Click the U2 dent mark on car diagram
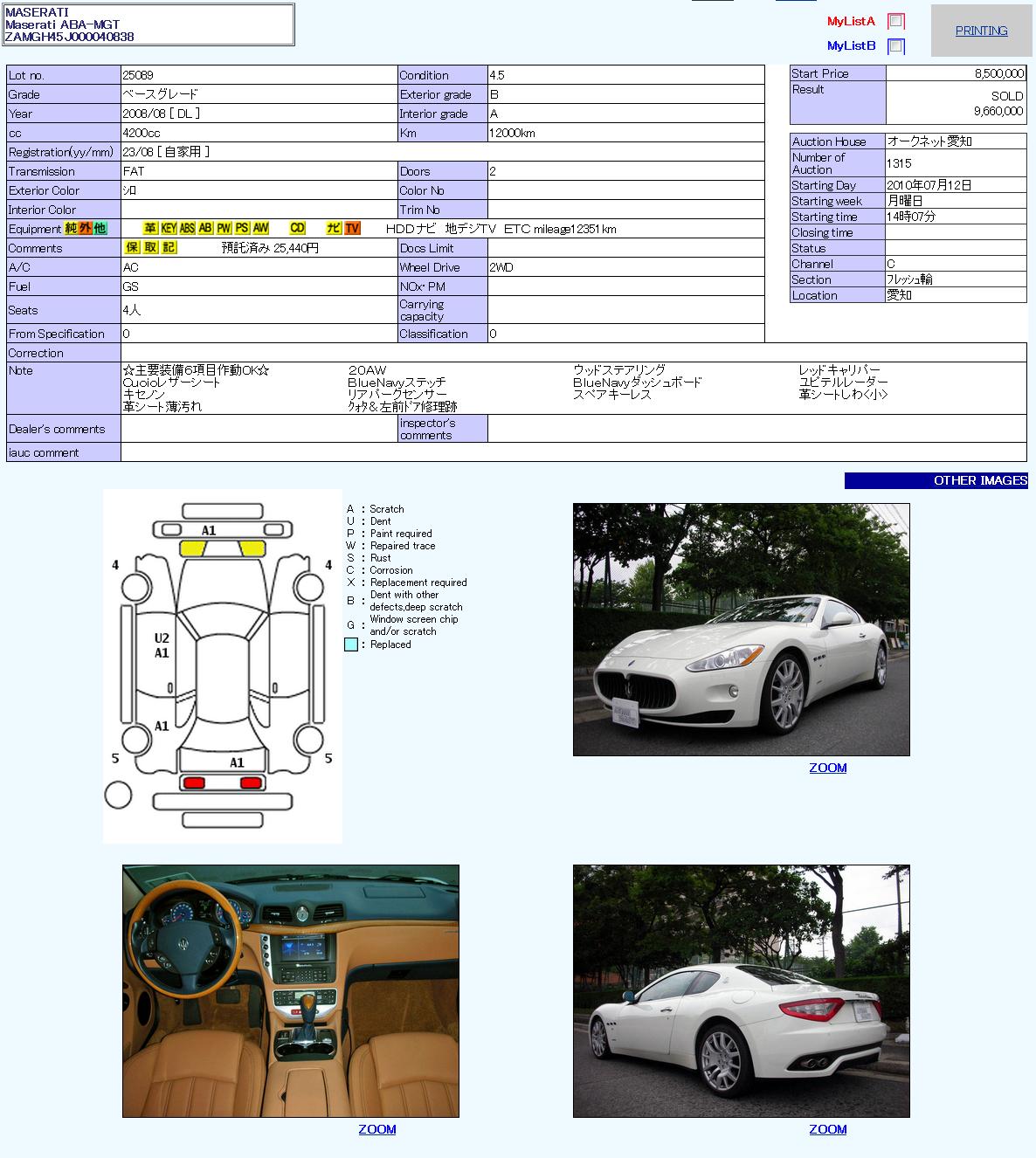1036x1158 pixels. pos(162,638)
